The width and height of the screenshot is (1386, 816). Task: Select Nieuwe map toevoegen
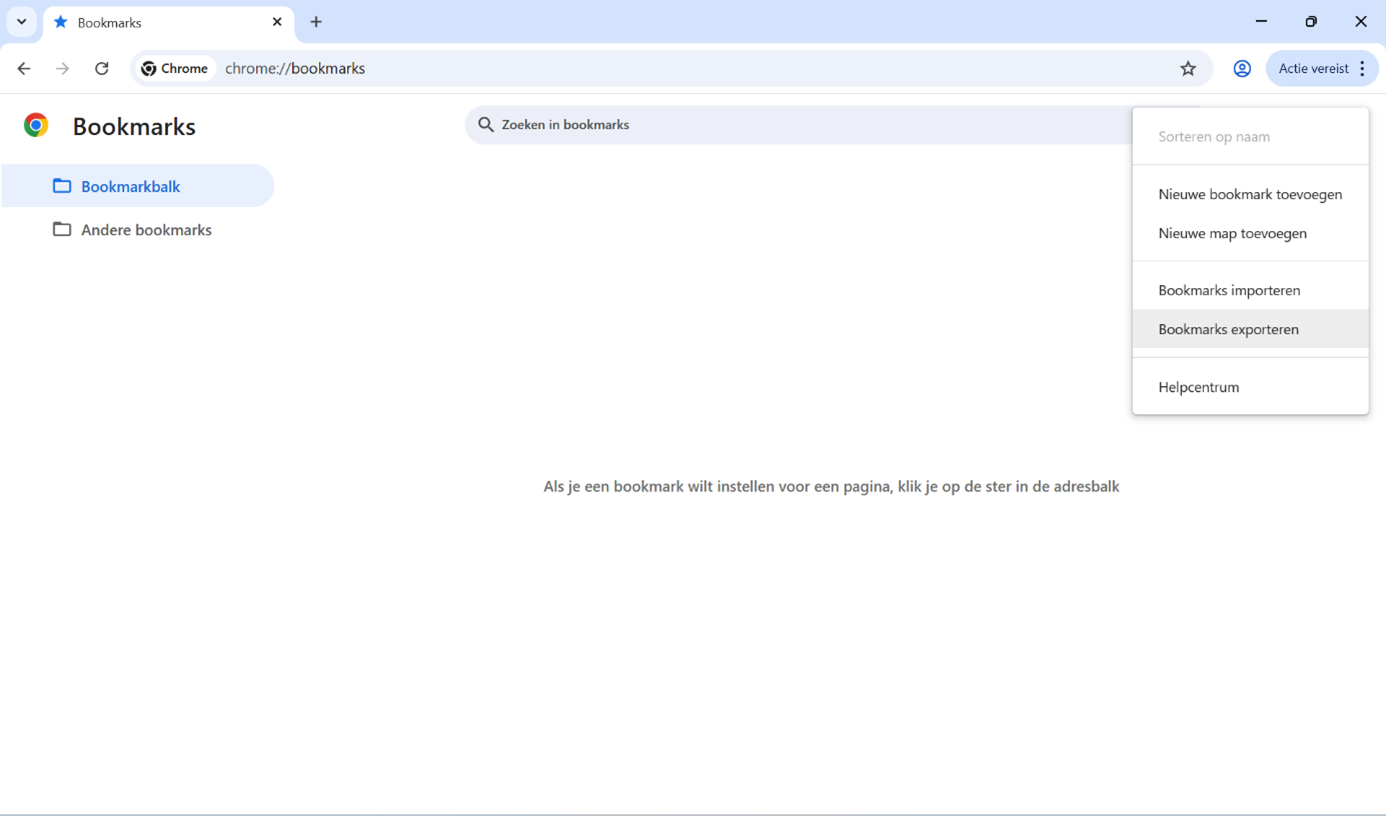click(x=1232, y=233)
